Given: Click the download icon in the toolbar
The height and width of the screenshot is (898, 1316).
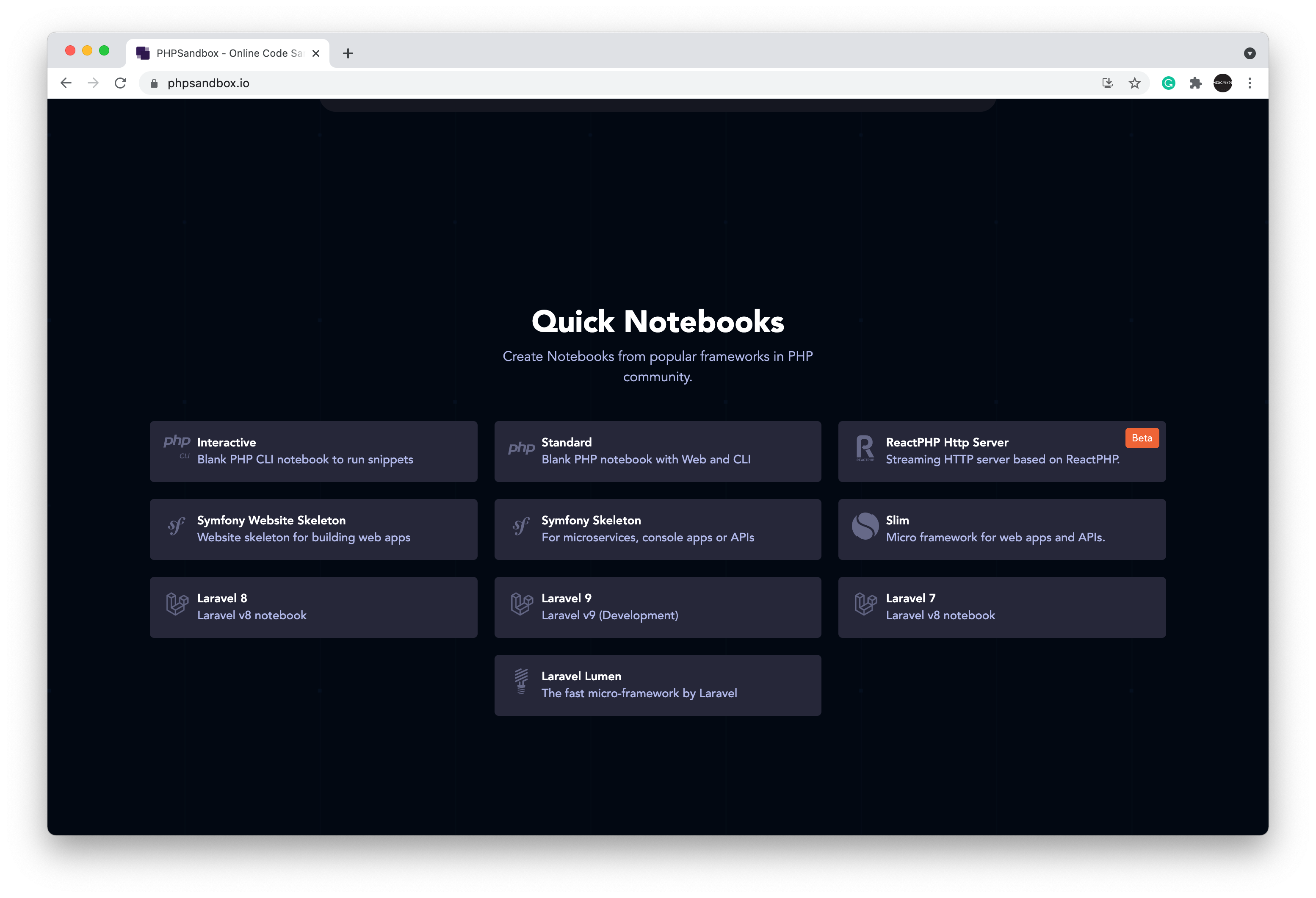Looking at the screenshot, I should (x=1107, y=83).
